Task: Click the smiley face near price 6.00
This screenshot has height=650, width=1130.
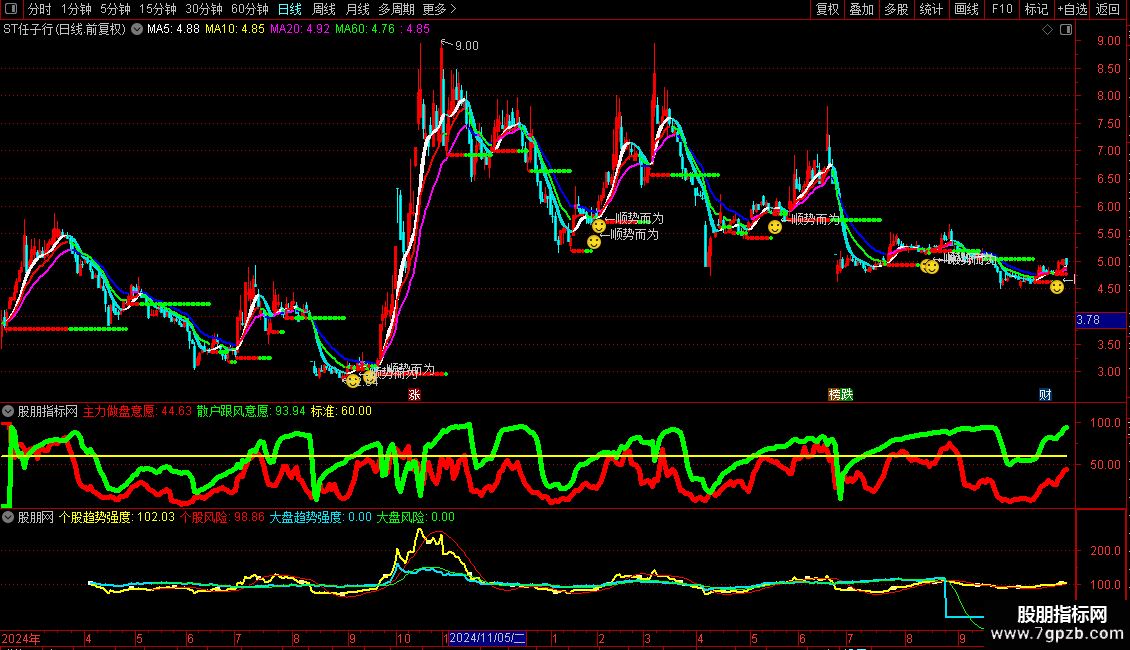Action: point(598,226)
